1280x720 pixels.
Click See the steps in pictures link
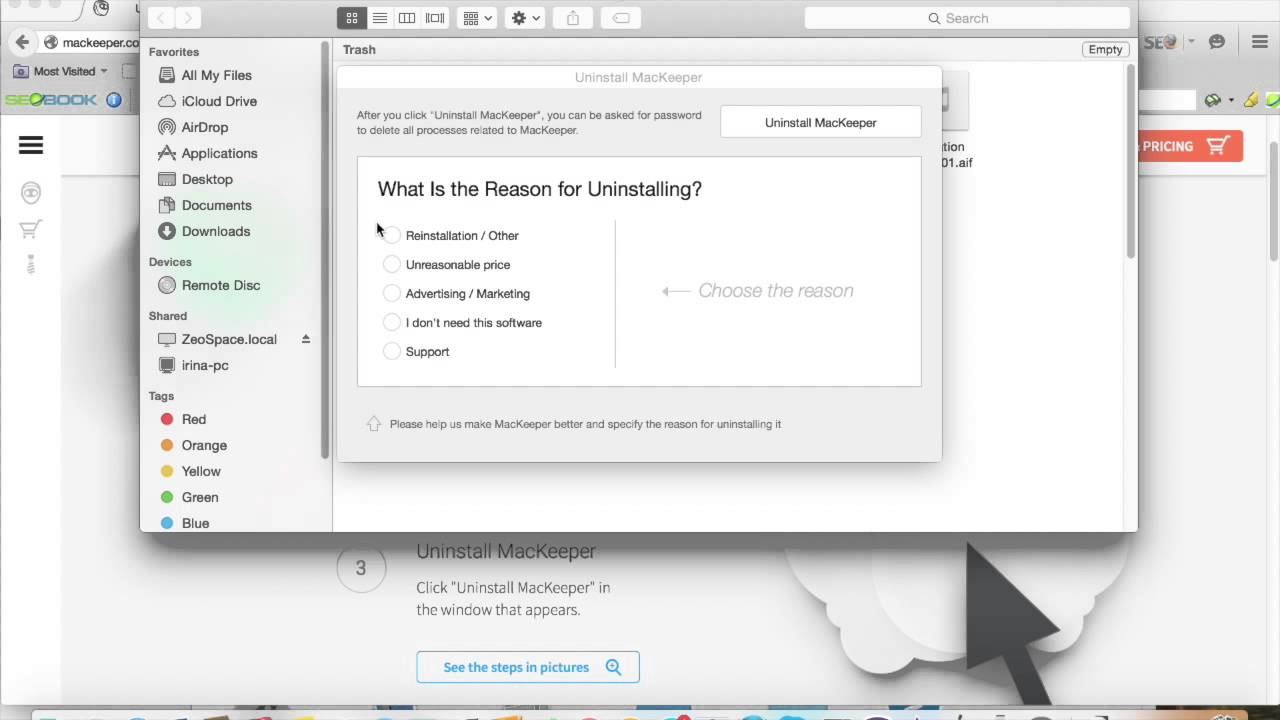(x=528, y=667)
